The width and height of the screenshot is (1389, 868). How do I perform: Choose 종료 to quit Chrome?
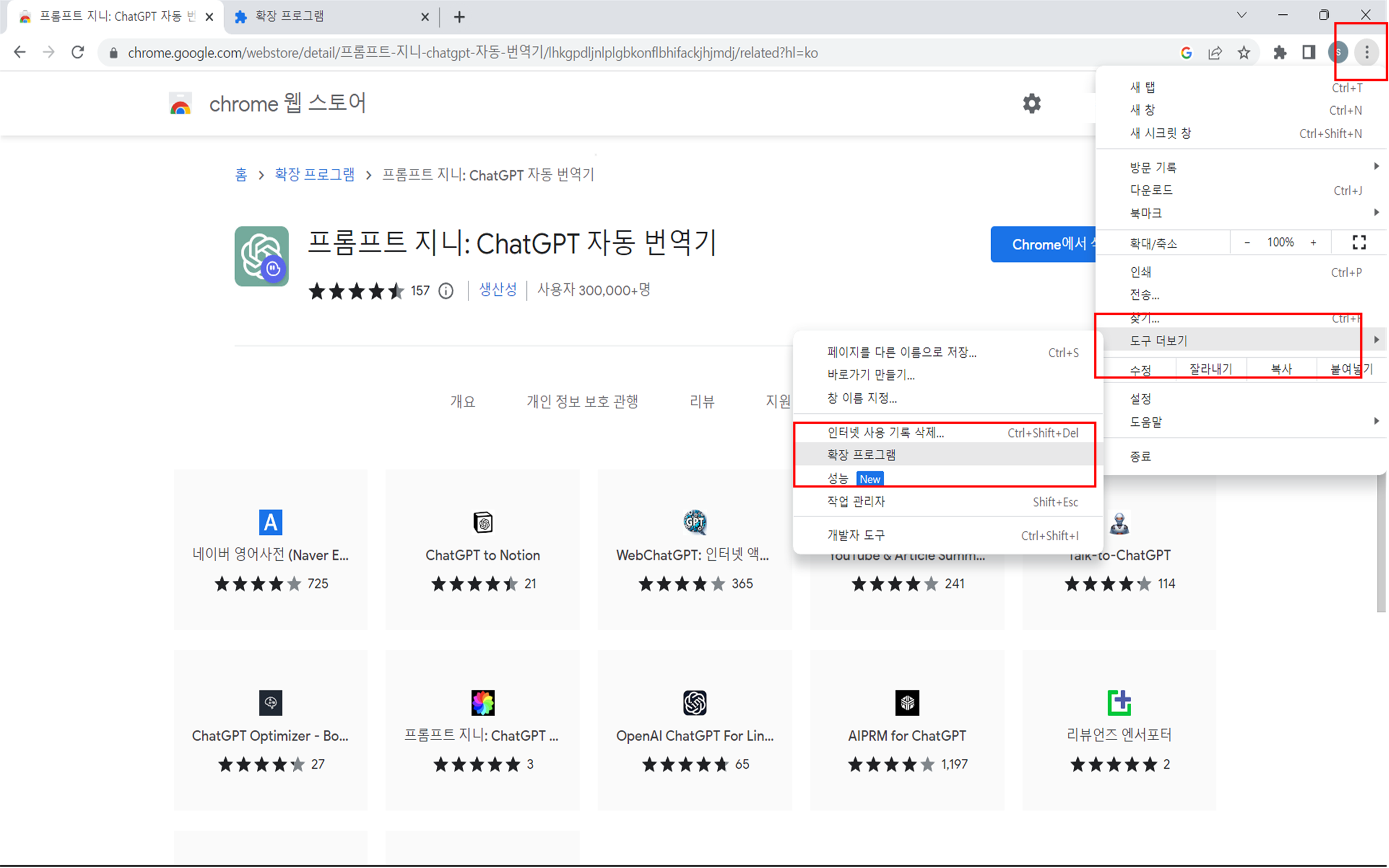click(x=1241, y=456)
